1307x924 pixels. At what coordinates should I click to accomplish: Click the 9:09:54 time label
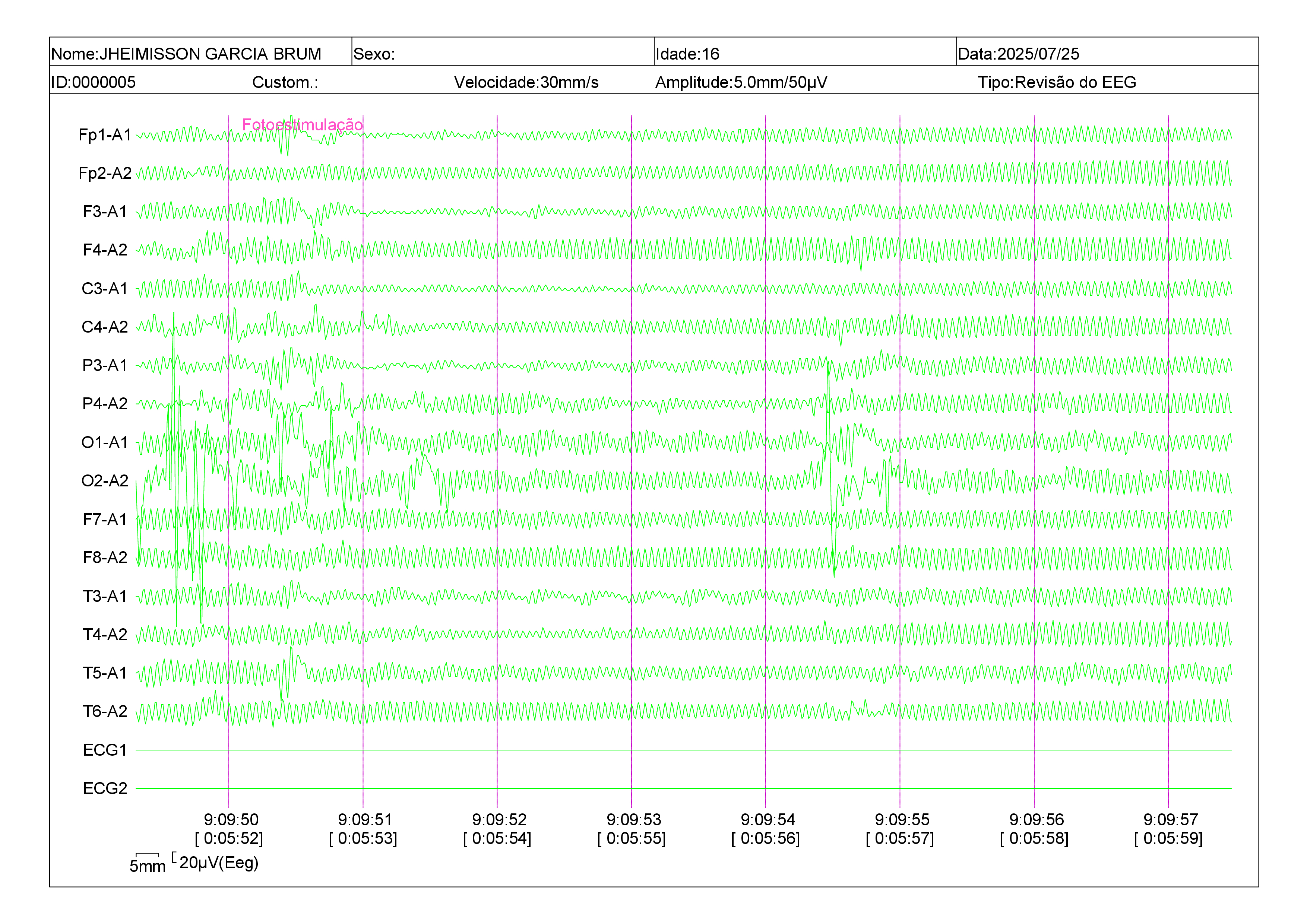[768, 819]
